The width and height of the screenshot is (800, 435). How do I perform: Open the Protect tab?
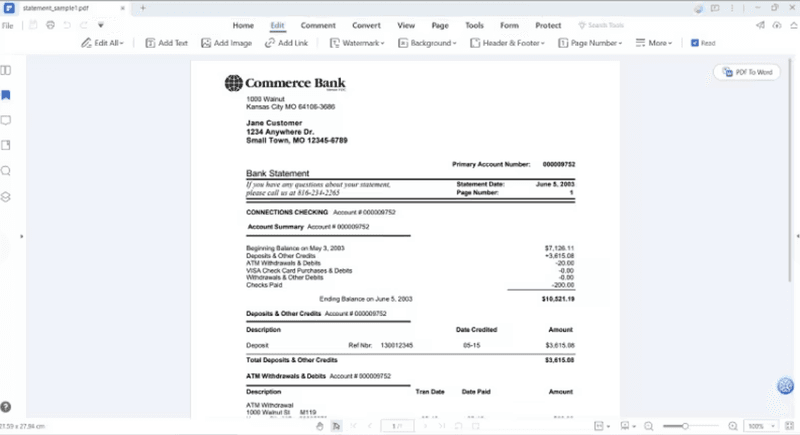(x=548, y=25)
